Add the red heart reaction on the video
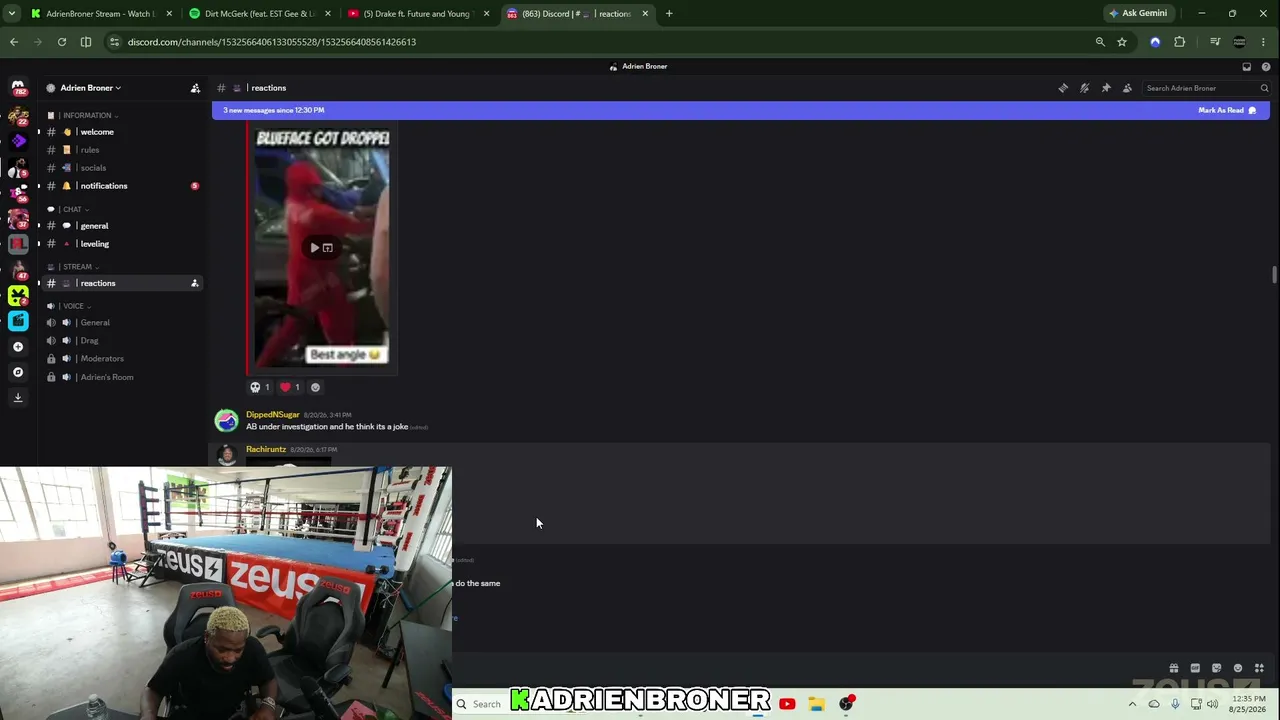 click(290, 387)
